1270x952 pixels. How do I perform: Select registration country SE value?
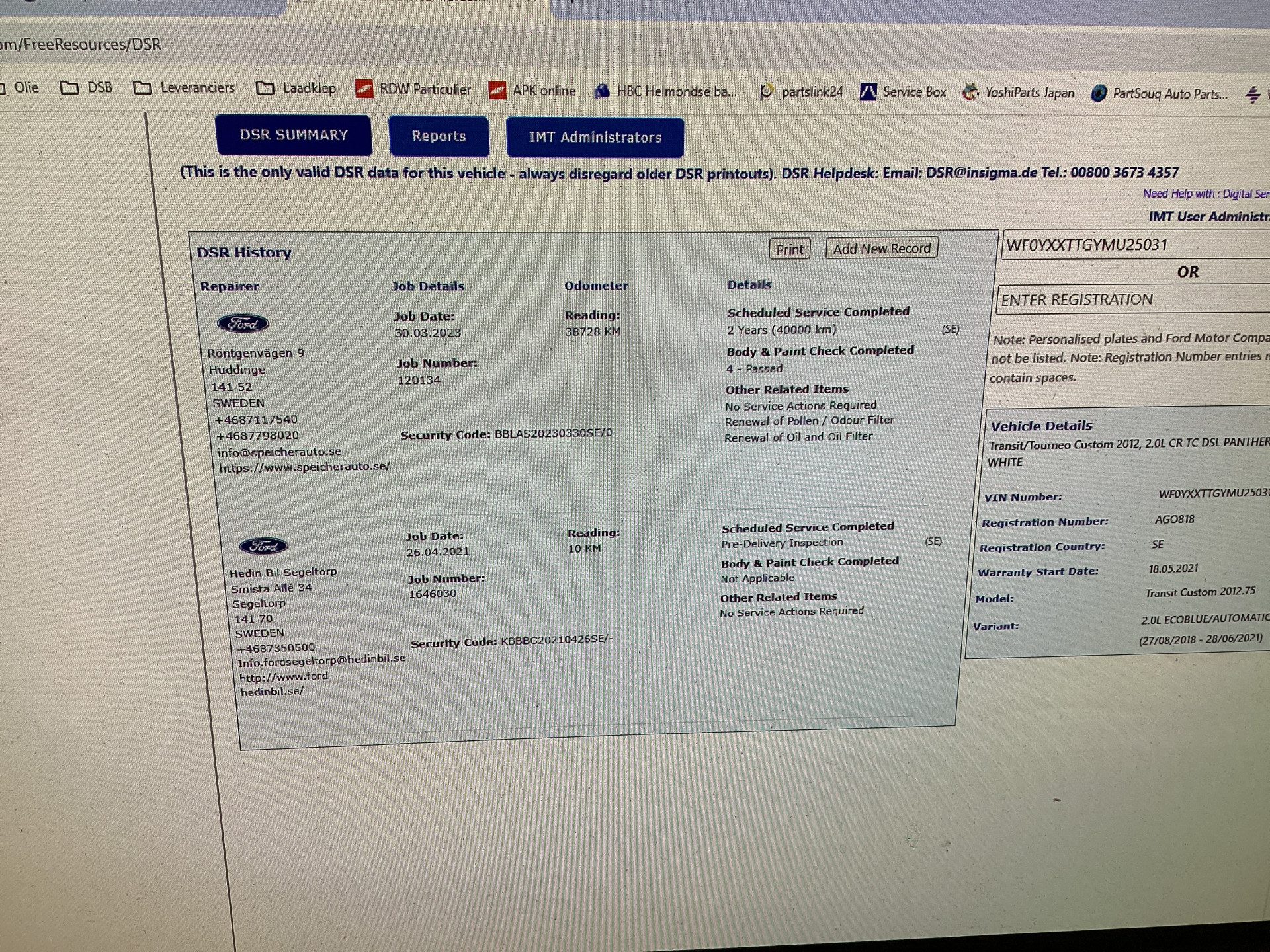pos(1157,544)
